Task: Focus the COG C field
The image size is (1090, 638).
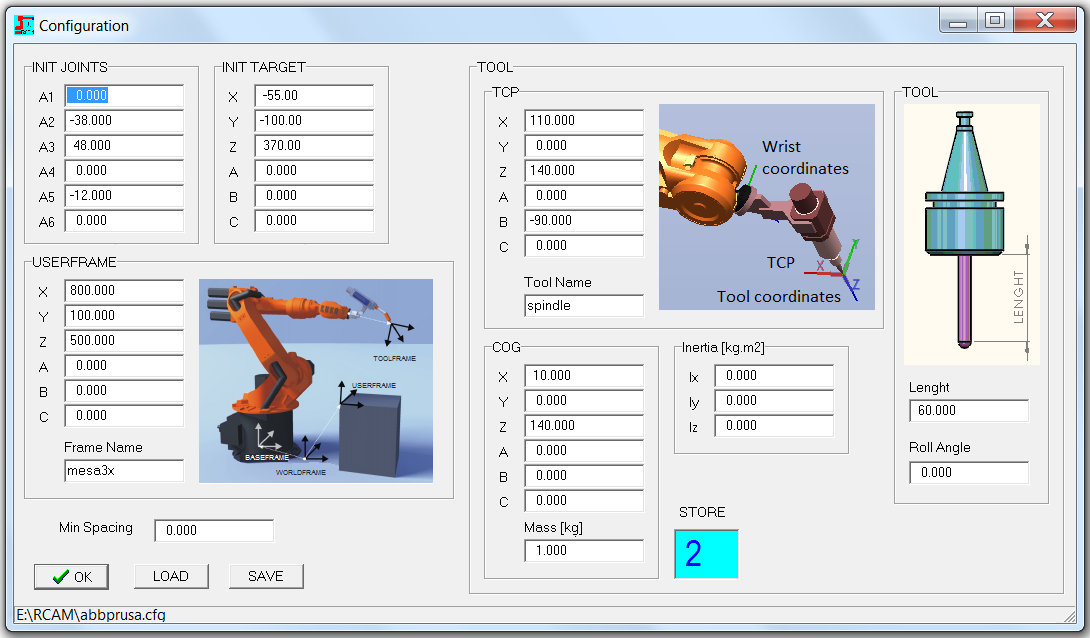Action: pyautogui.click(x=584, y=501)
